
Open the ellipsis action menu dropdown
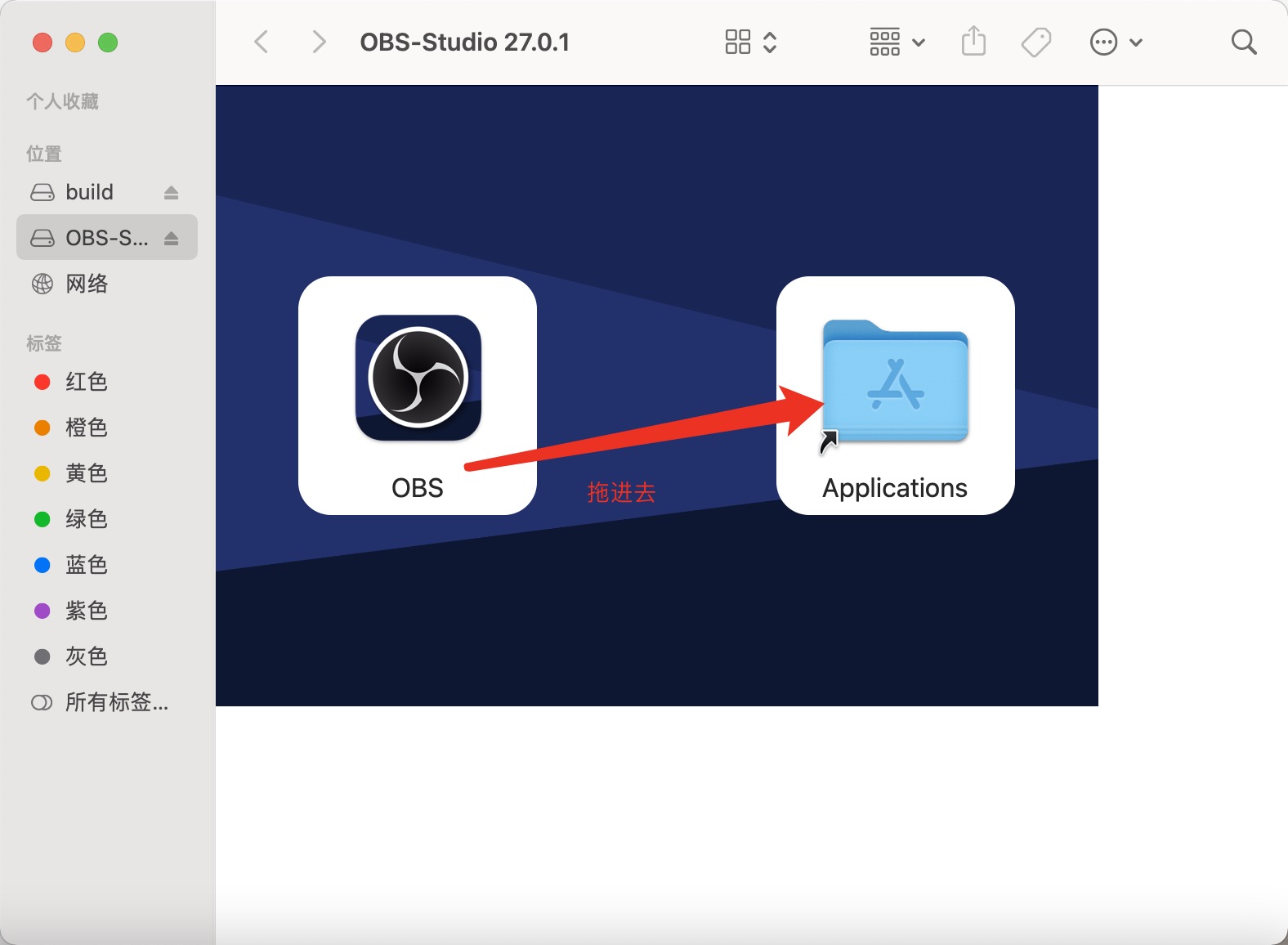pos(1116,42)
